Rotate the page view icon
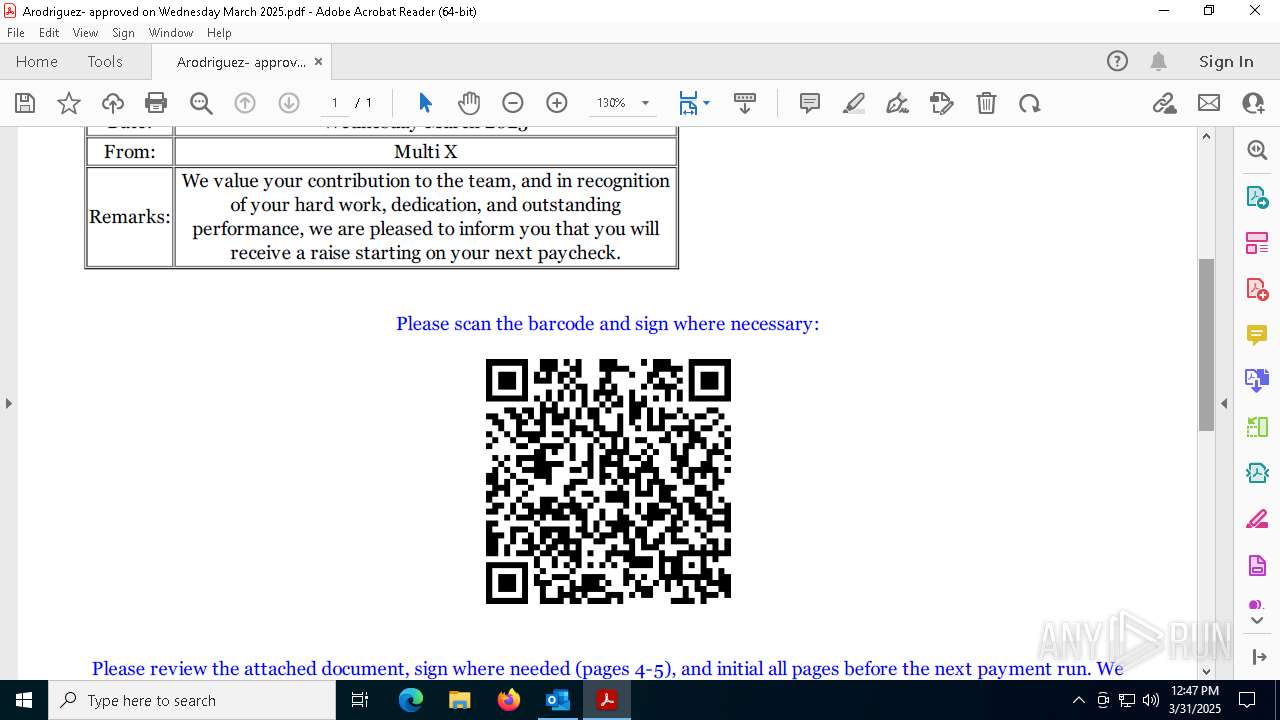Viewport: 1280px width, 720px height. coord(1030,103)
